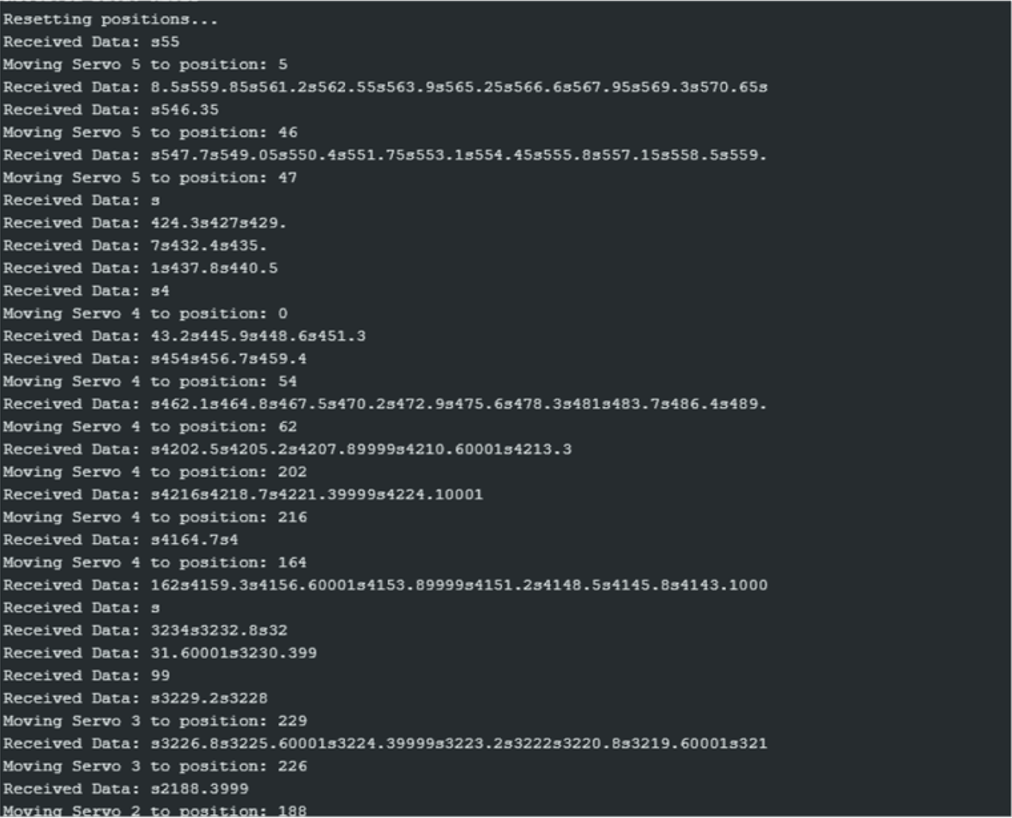Image resolution: width=1012 pixels, height=818 pixels.
Task: Select the 'Received Data: s55' line
Action: [x=91, y=42]
